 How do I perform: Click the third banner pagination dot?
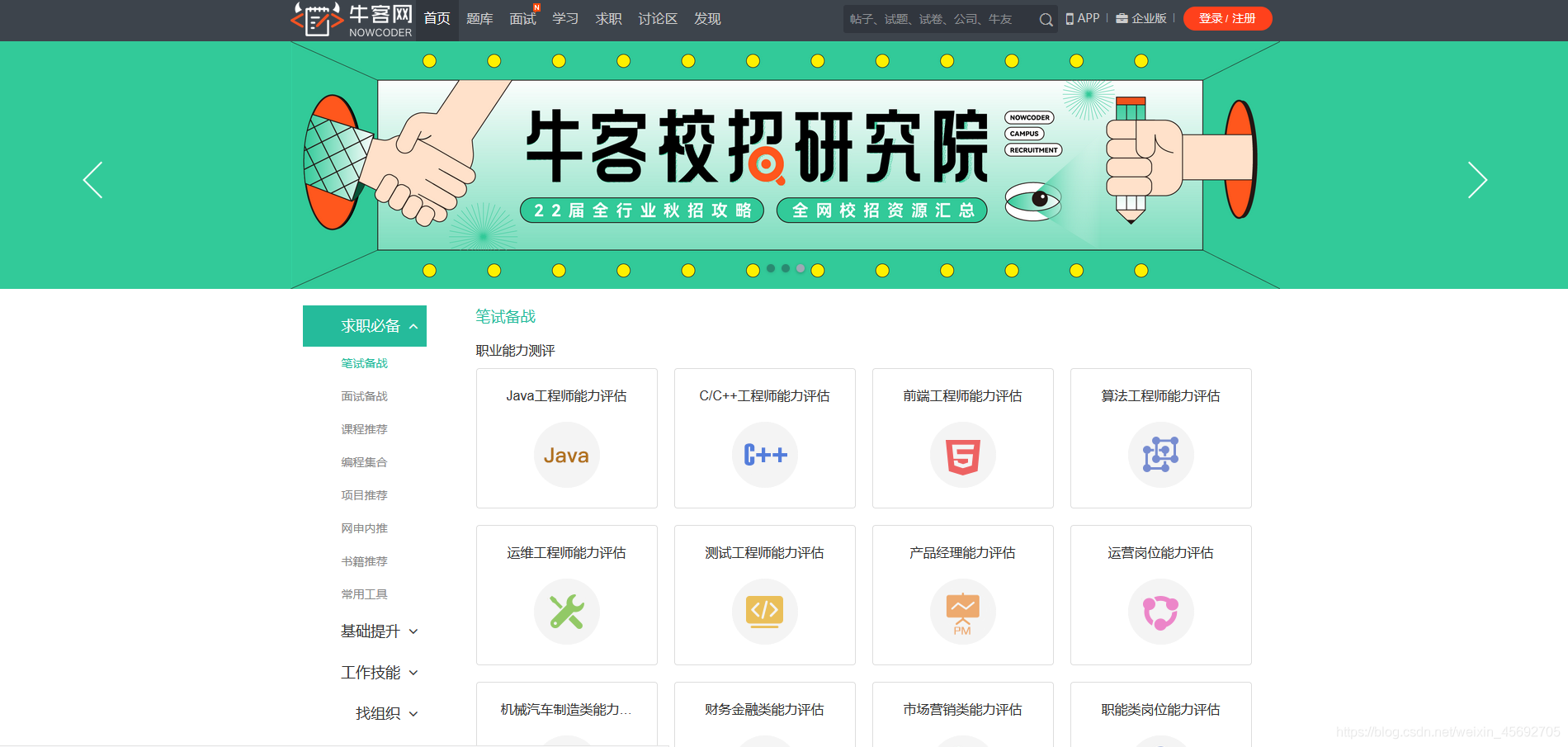click(801, 268)
